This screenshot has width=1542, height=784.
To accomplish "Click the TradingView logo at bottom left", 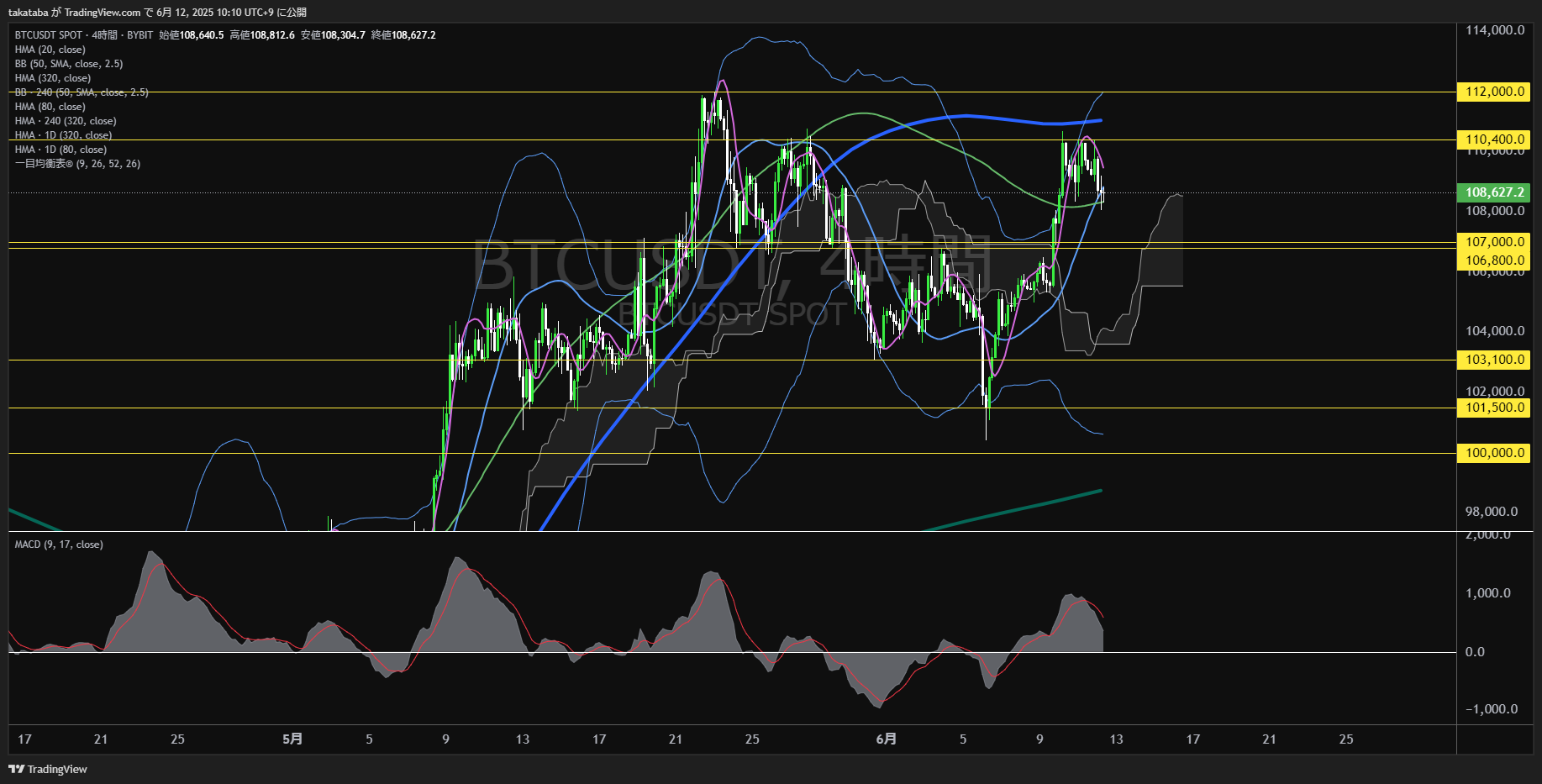I will (48, 769).
